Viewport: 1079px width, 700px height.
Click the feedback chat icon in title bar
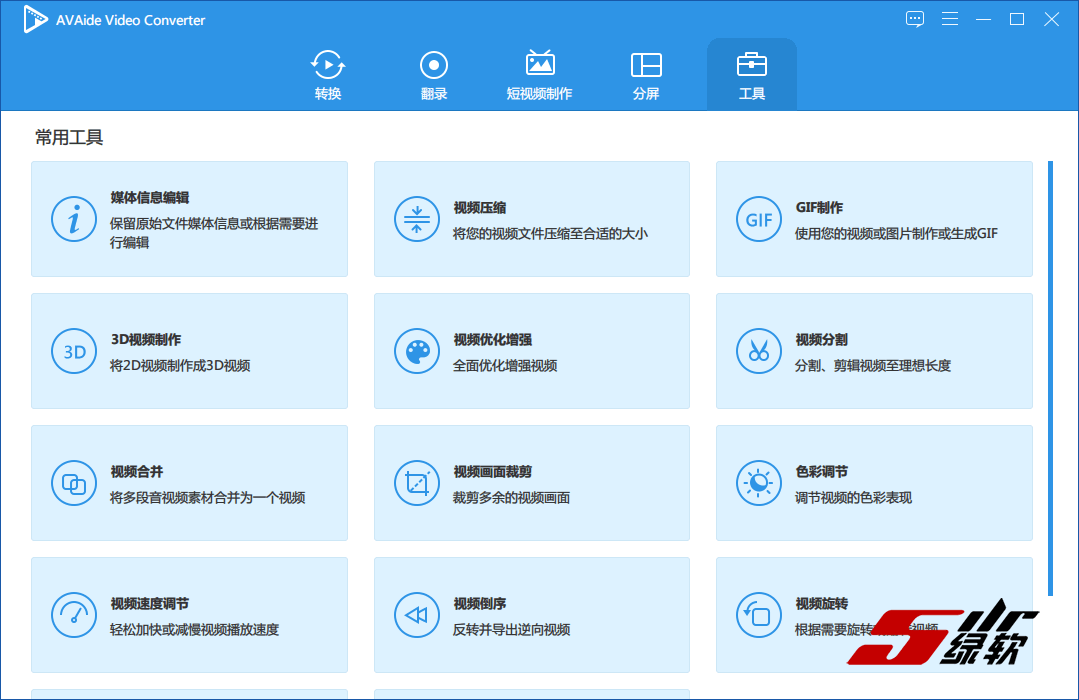tap(915, 19)
